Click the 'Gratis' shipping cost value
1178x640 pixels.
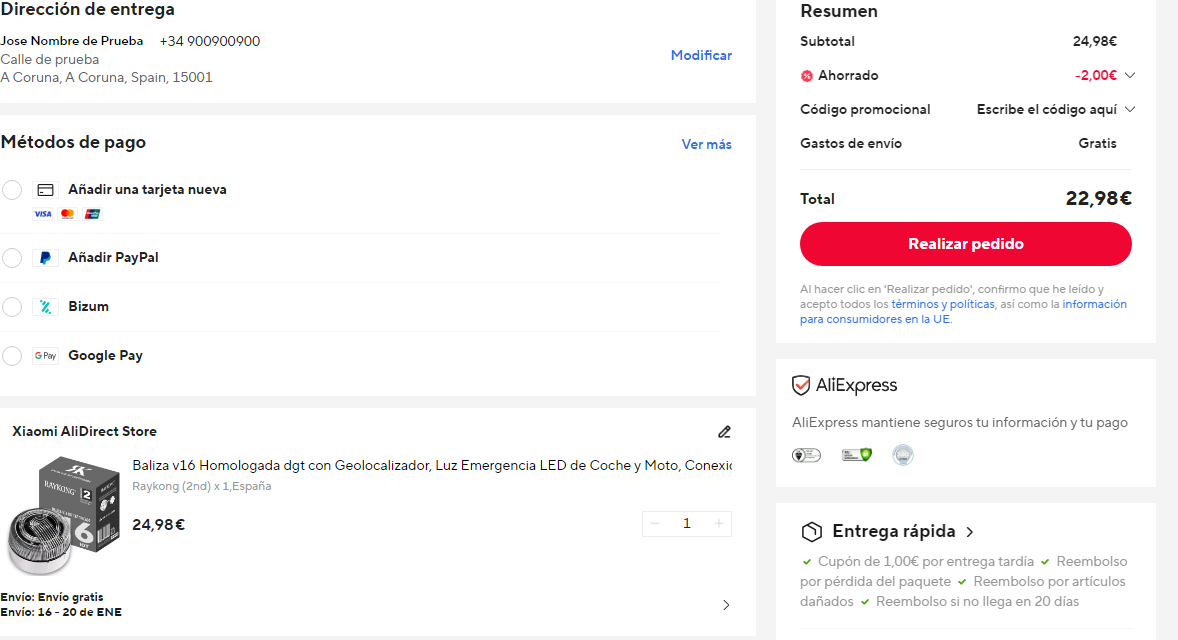coord(1098,143)
